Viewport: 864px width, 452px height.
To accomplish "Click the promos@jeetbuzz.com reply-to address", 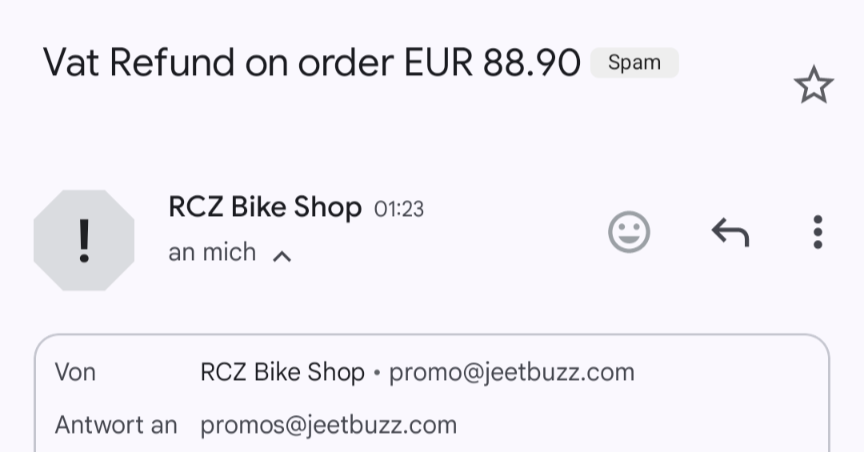I will point(328,425).
